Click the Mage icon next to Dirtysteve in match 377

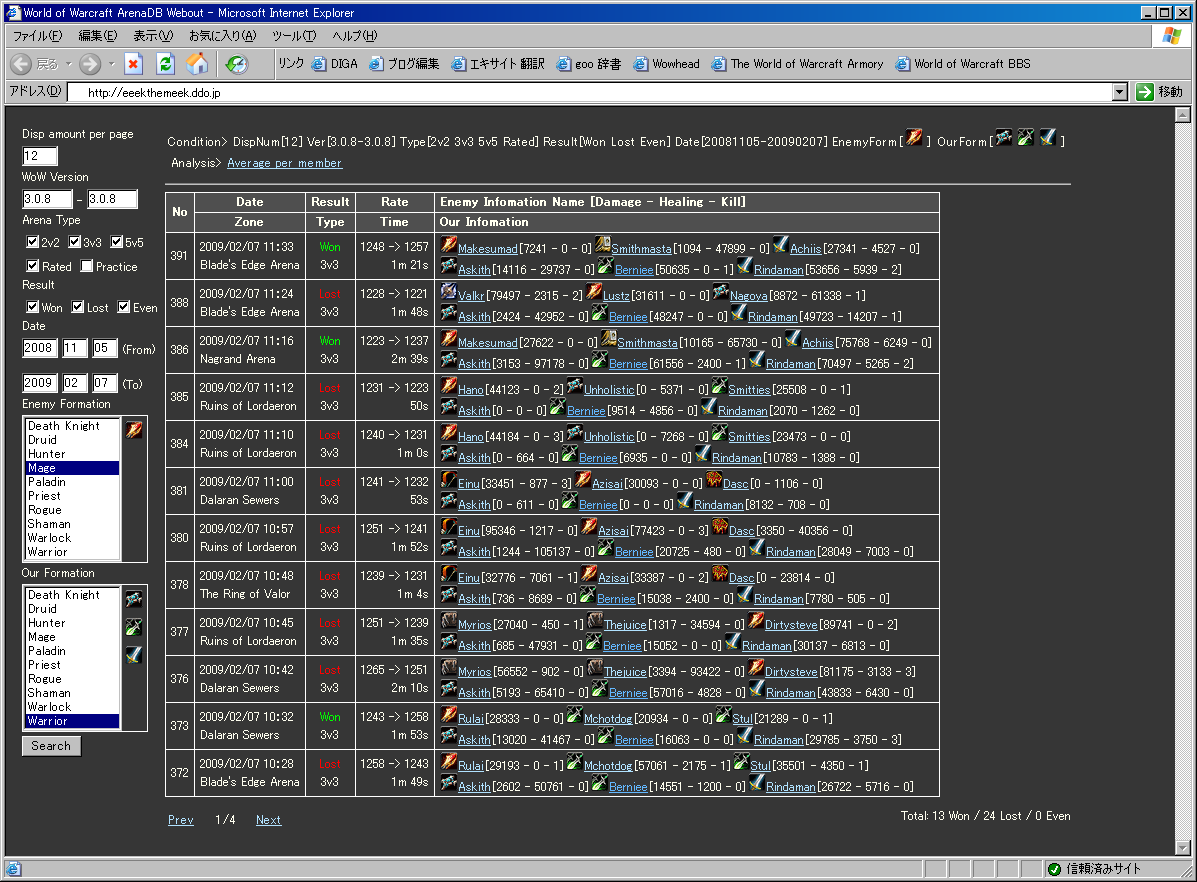point(756,621)
